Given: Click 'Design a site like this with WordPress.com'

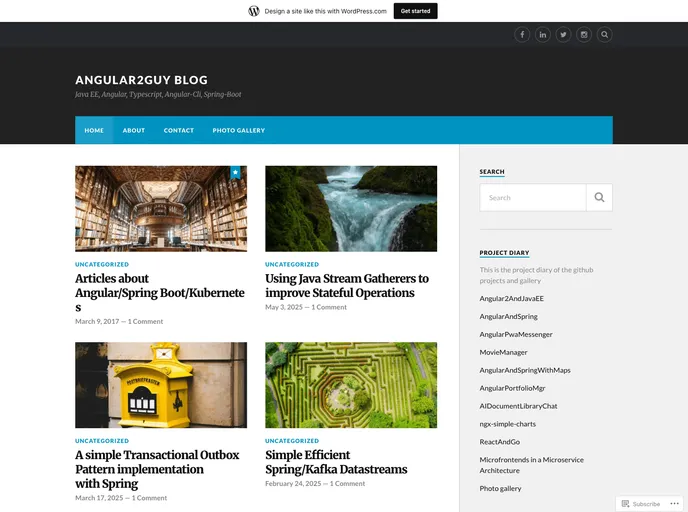Looking at the screenshot, I should pyautogui.click(x=326, y=11).
